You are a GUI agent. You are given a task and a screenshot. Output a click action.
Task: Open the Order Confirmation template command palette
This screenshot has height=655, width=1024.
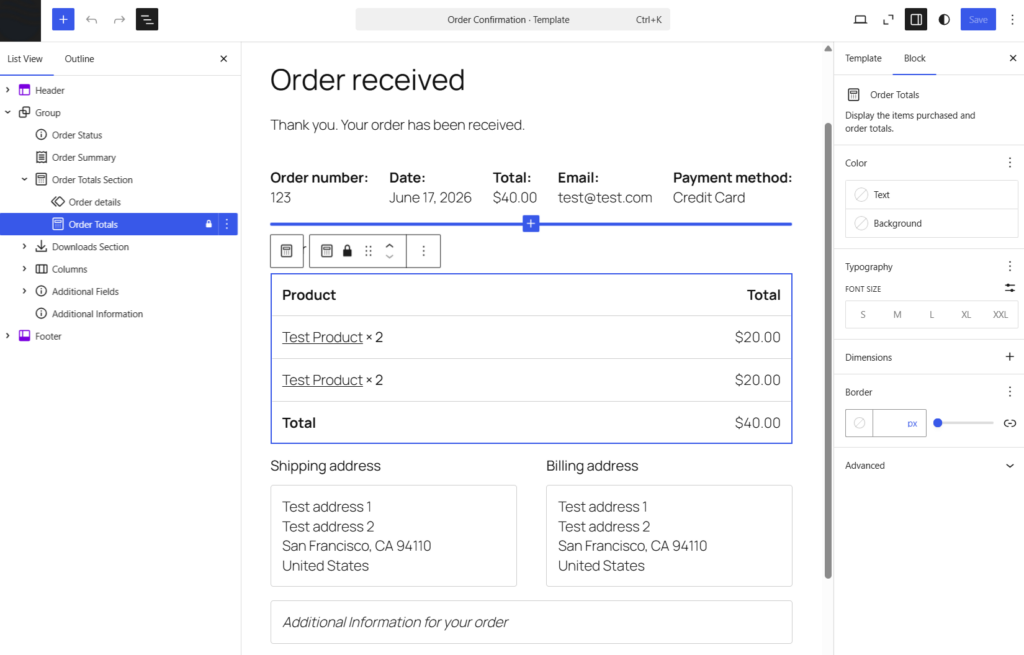[x=513, y=20]
